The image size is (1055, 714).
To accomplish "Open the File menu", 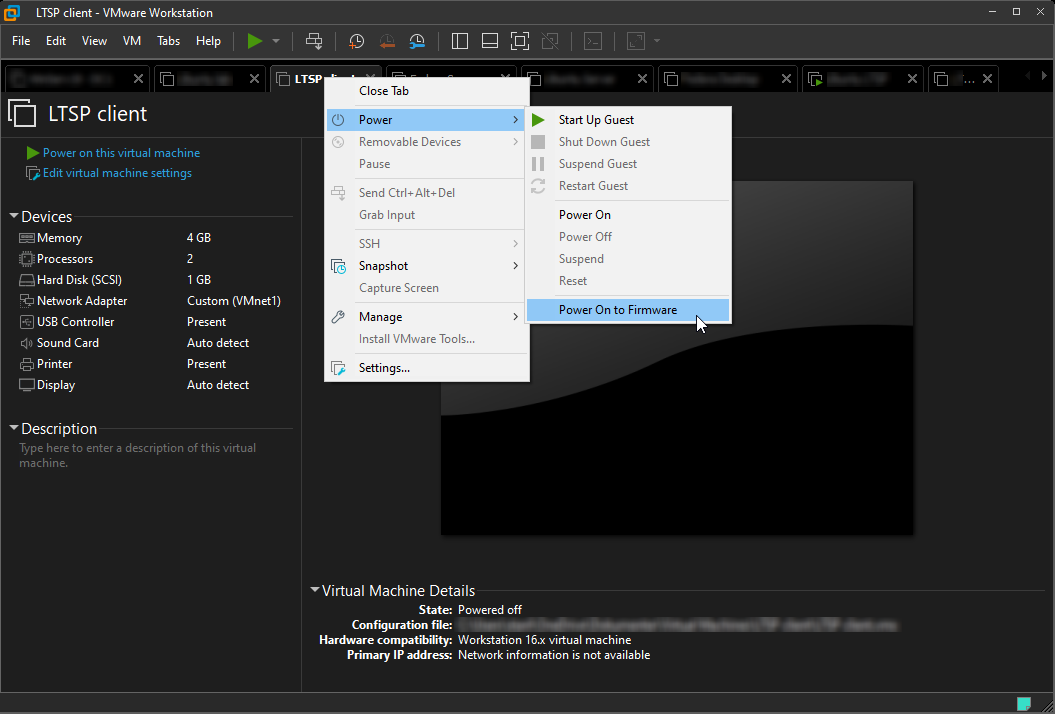I will pyautogui.click(x=21, y=41).
